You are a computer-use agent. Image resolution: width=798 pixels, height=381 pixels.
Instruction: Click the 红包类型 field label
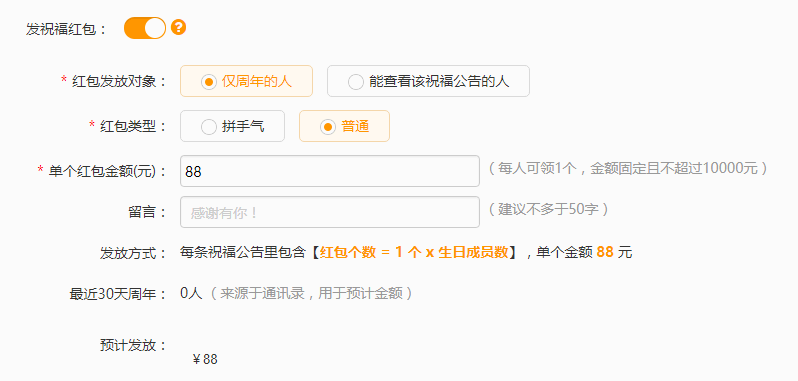click(128, 126)
